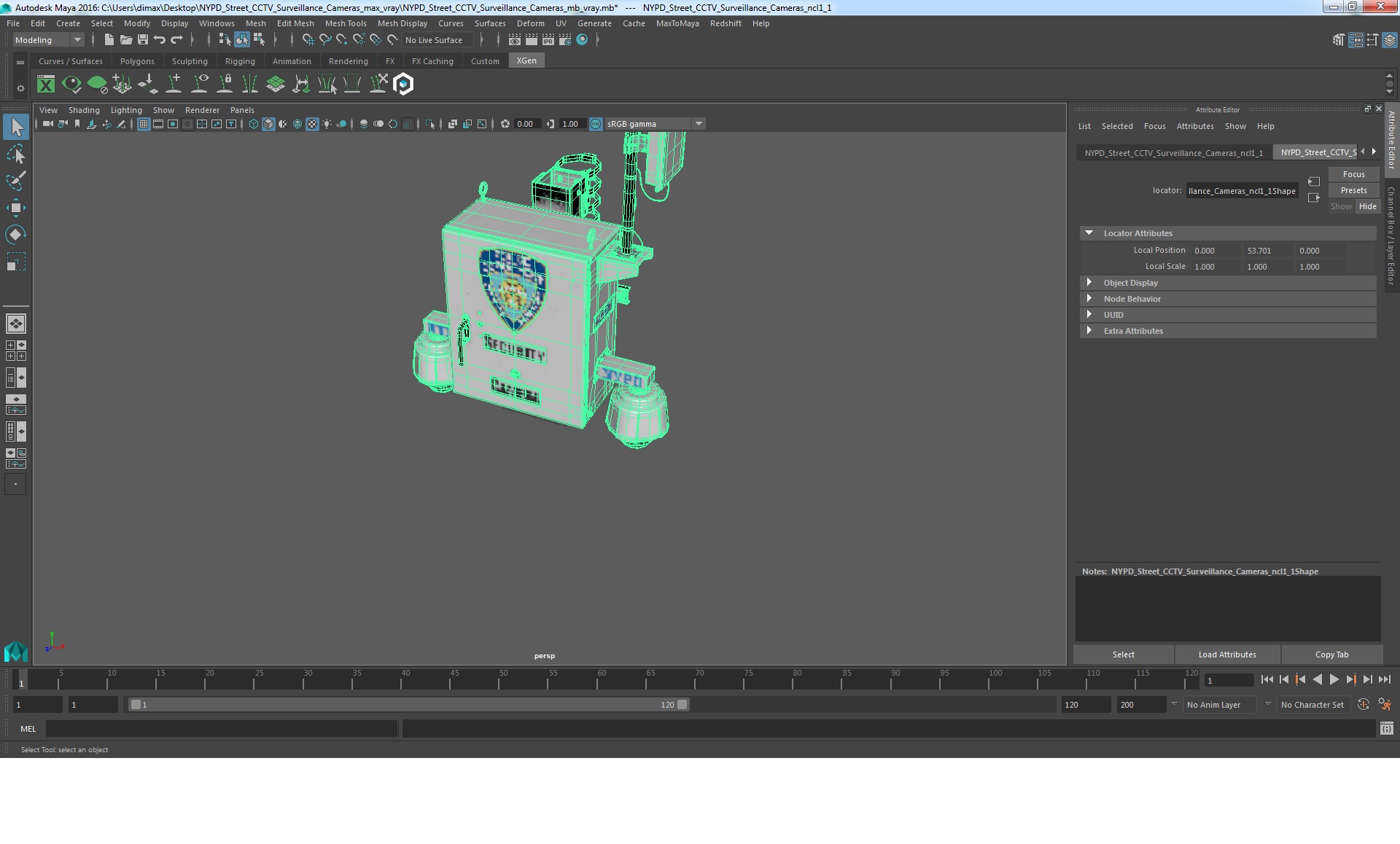Switch to the Polygons shelf tab

point(137,61)
